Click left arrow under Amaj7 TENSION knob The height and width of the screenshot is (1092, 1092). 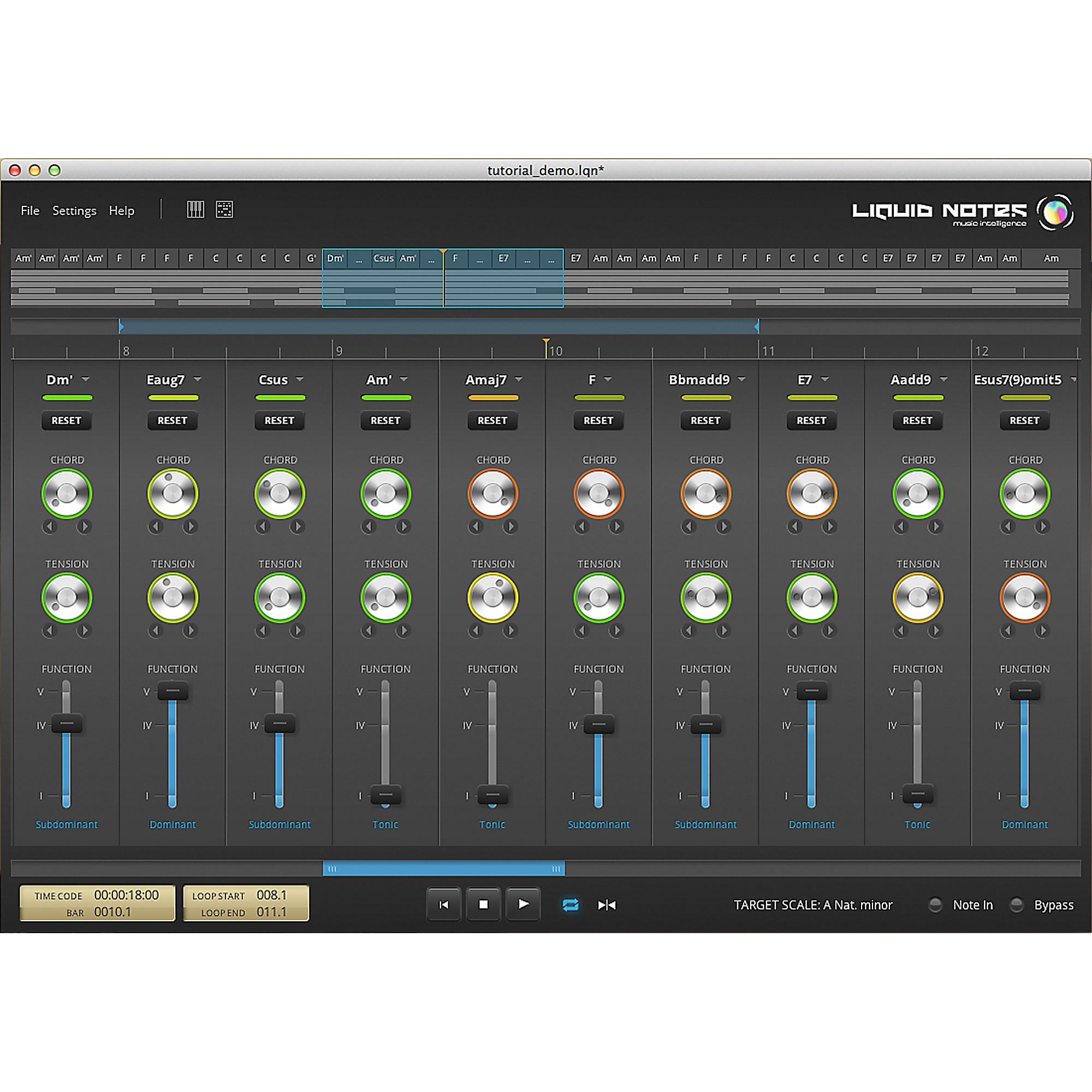tap(476, 630)
